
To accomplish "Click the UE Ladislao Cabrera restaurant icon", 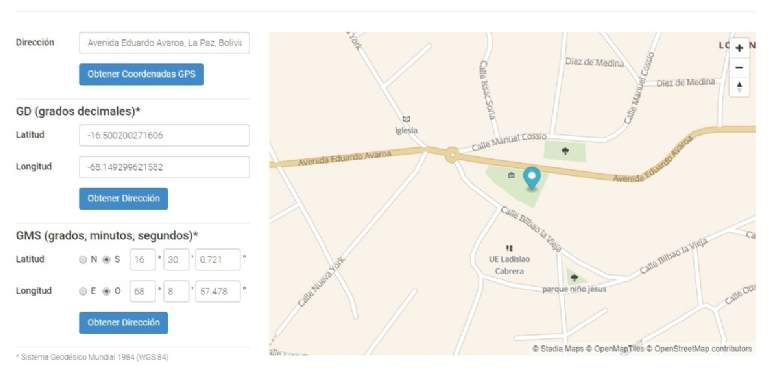I will [509, 249].
